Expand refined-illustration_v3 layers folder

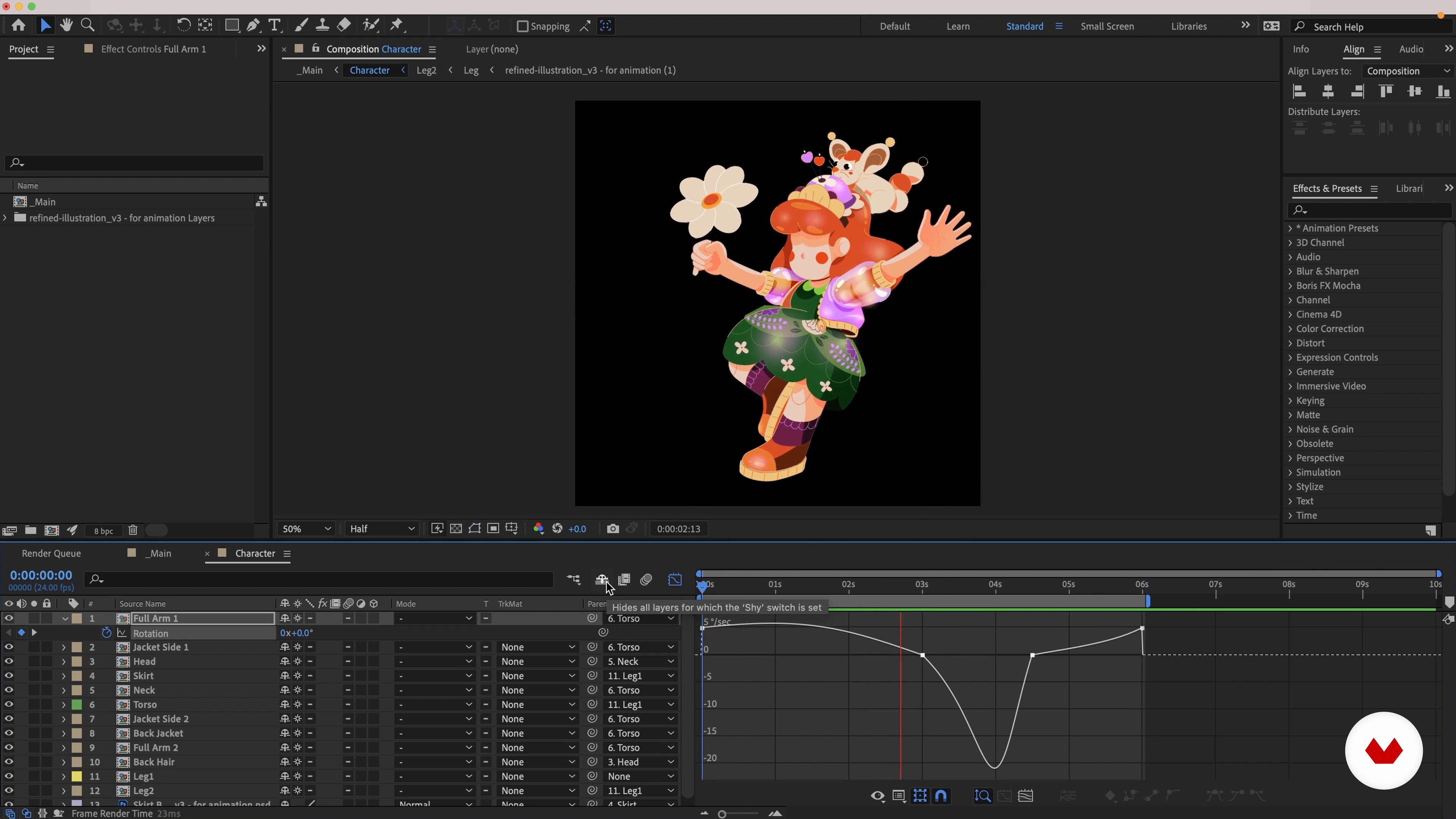(x=5, y=218)
